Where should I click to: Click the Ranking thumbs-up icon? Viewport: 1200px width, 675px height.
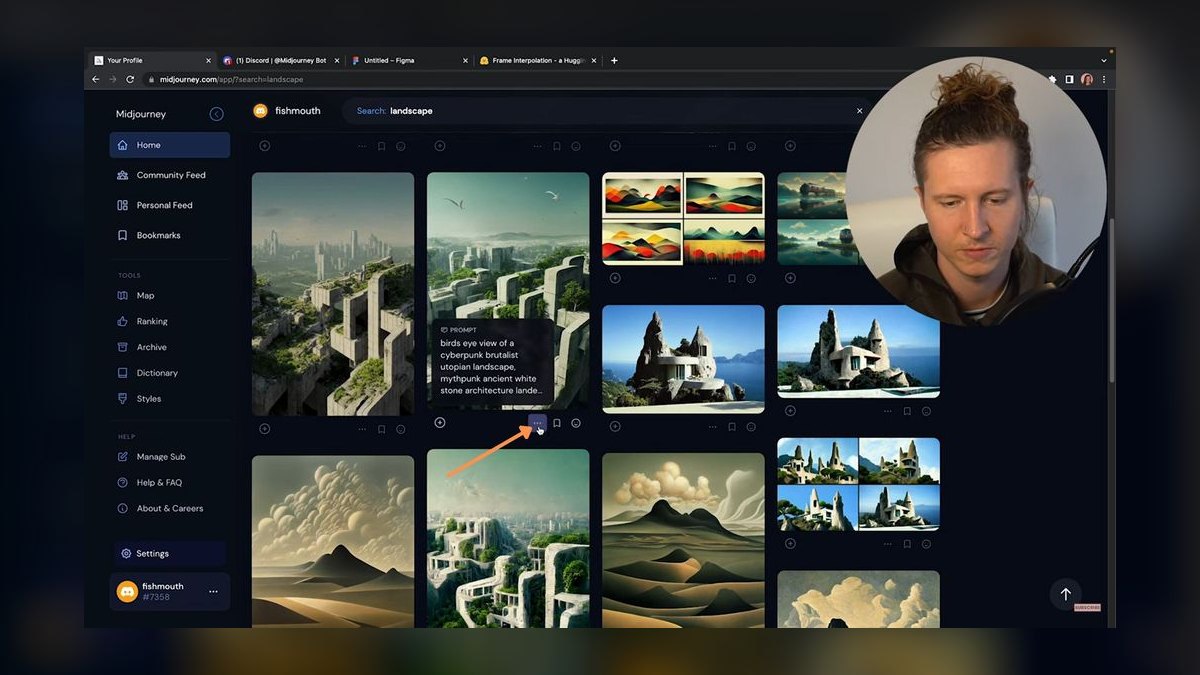coord(122,321)
